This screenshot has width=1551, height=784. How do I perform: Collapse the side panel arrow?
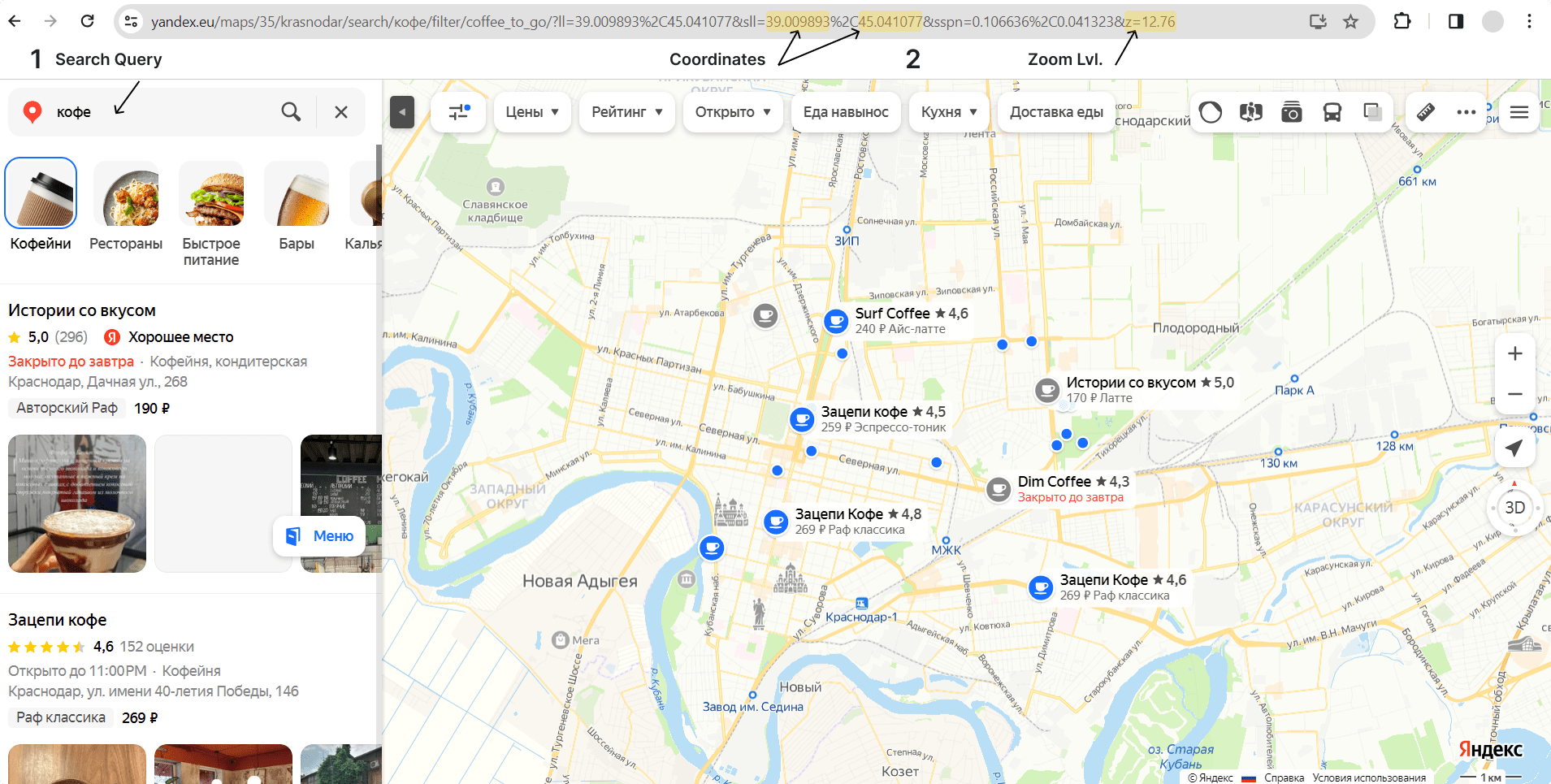(x=402, y=112)
